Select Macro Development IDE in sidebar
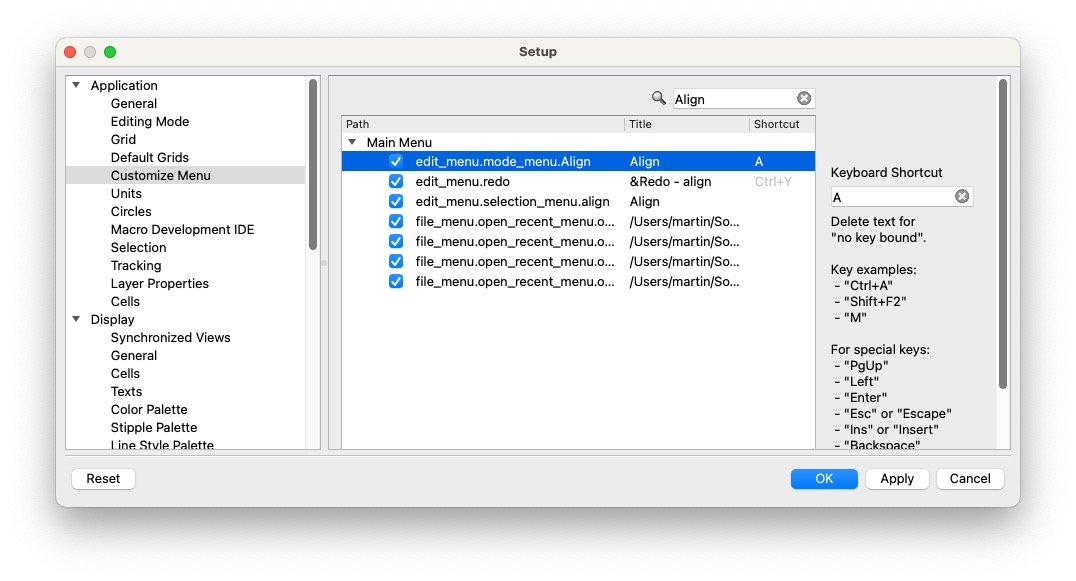This screenshot has height=581, width=1076. point(182,229)
